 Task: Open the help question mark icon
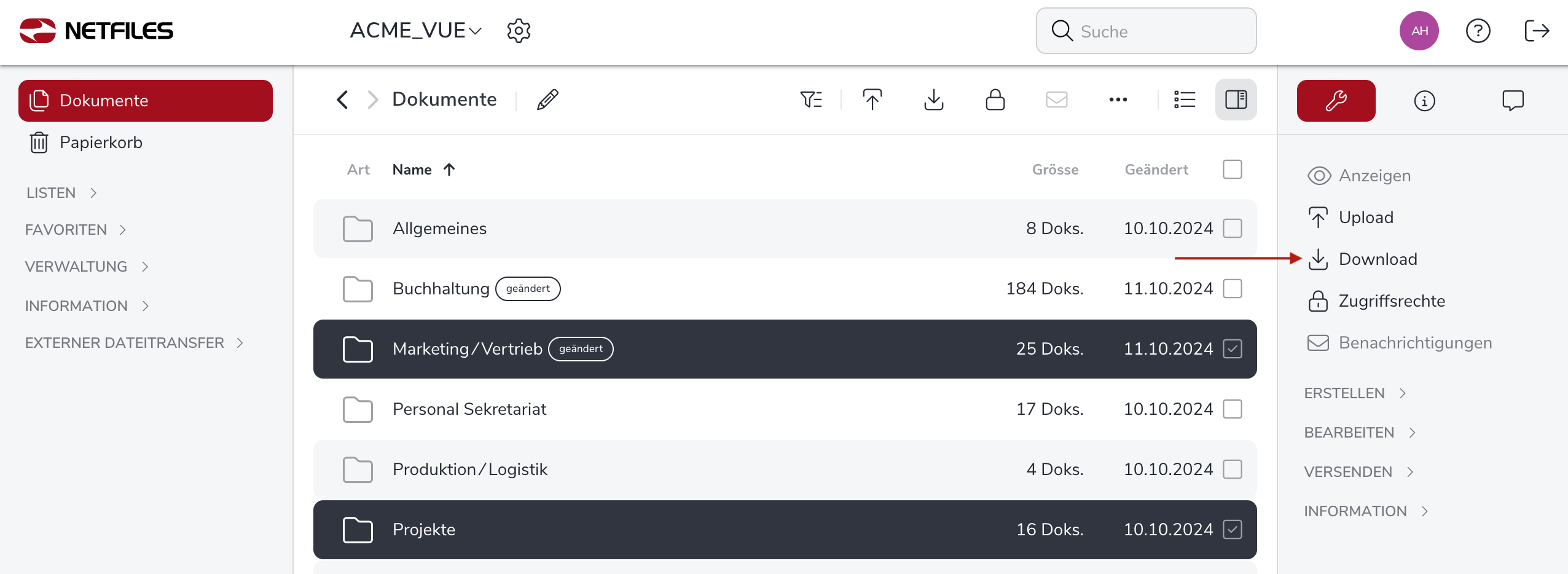click(x=1478, y=31)
